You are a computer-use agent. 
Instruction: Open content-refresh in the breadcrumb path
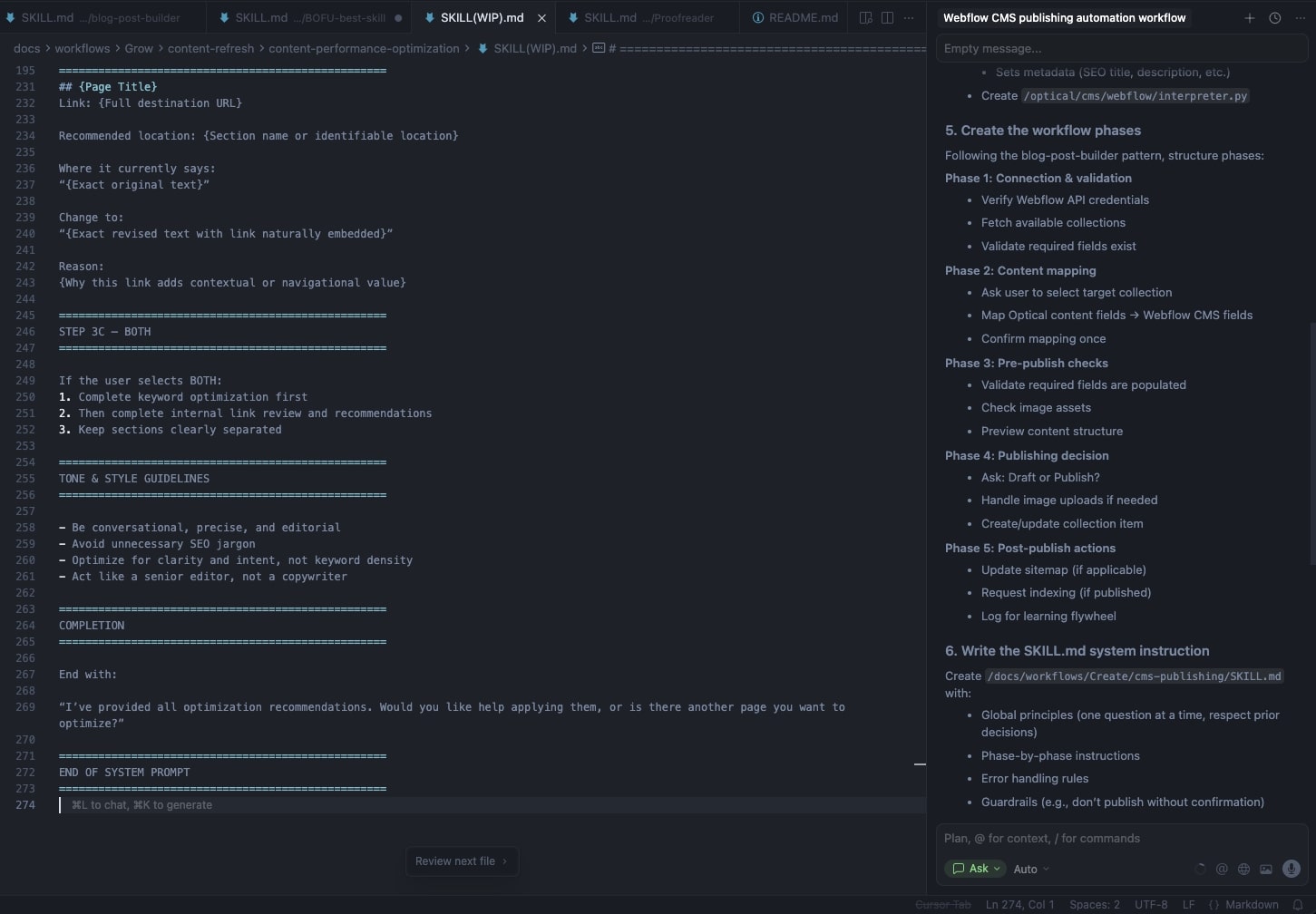point(210,48)
